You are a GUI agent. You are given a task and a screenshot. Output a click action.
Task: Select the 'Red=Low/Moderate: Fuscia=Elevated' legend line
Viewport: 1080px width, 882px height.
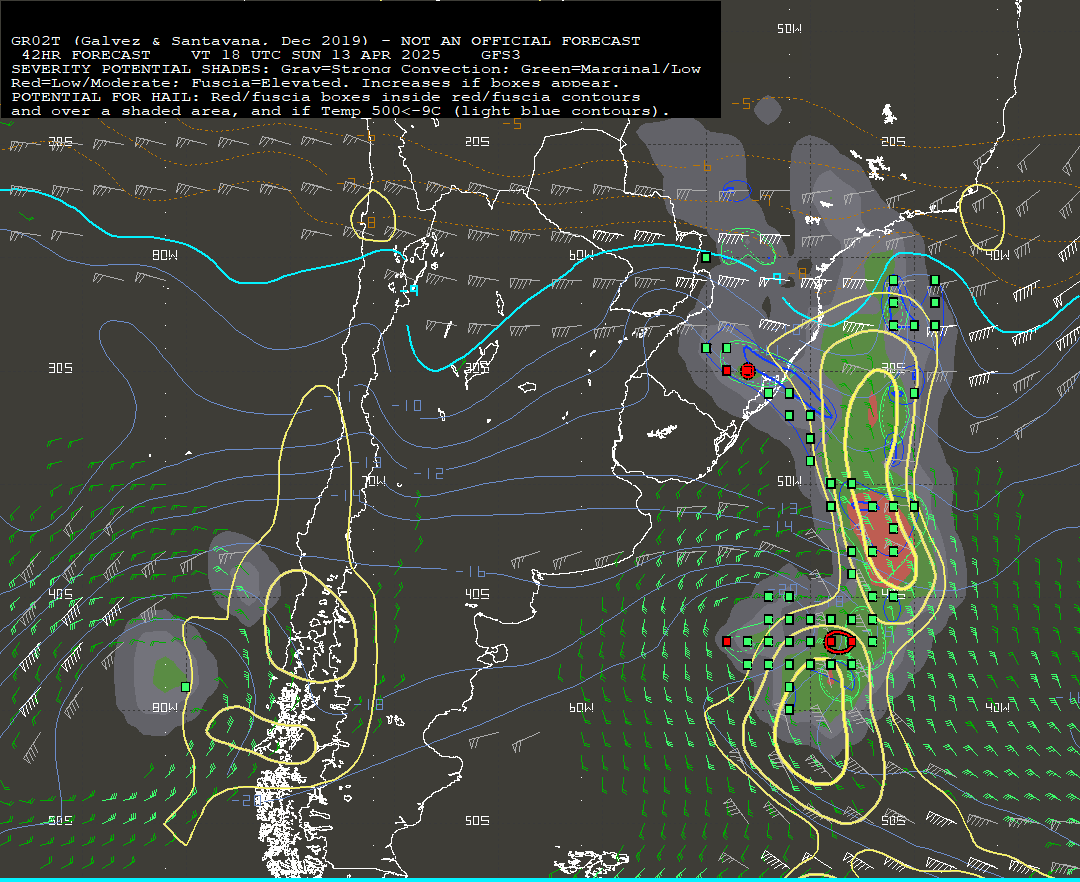(315, 83)
